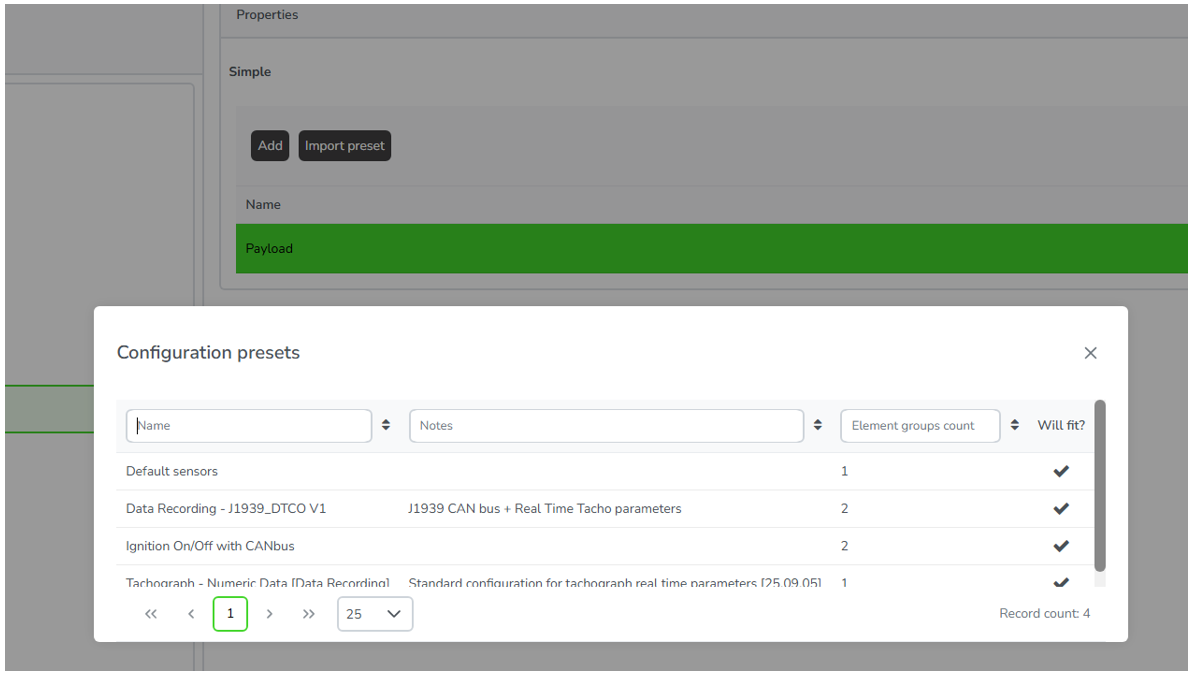
Task: Focus the Element groups count filter
Action: click(x=920, y=426)
